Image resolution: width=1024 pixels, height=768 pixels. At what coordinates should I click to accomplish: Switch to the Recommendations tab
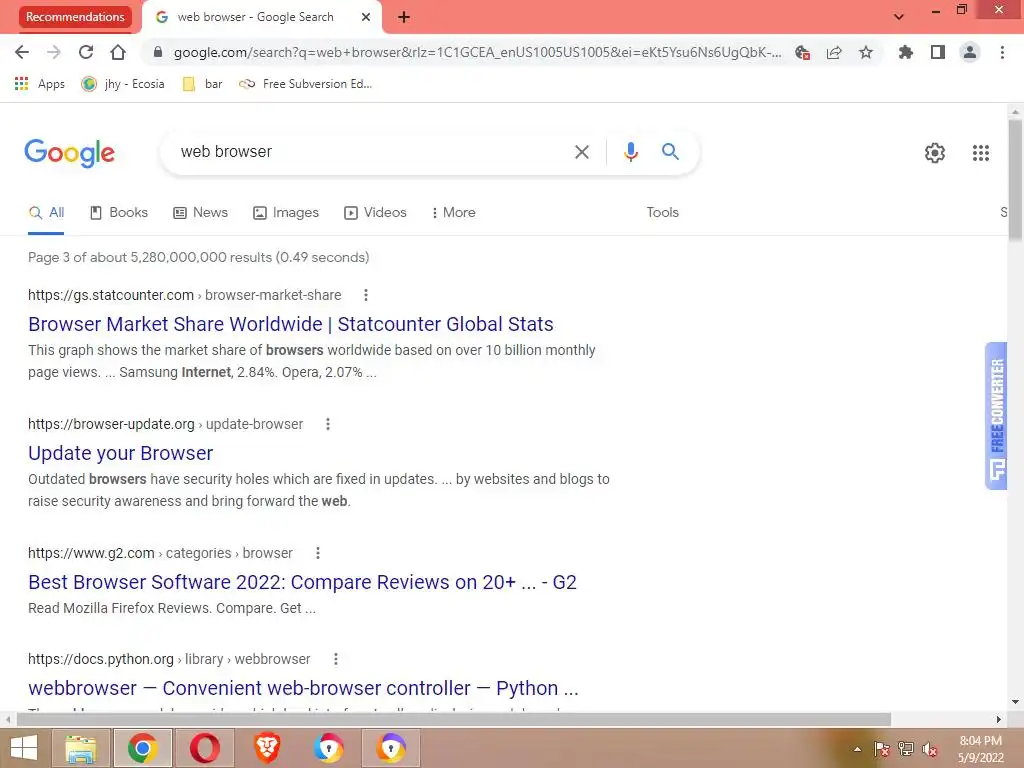tap(75, 17)
